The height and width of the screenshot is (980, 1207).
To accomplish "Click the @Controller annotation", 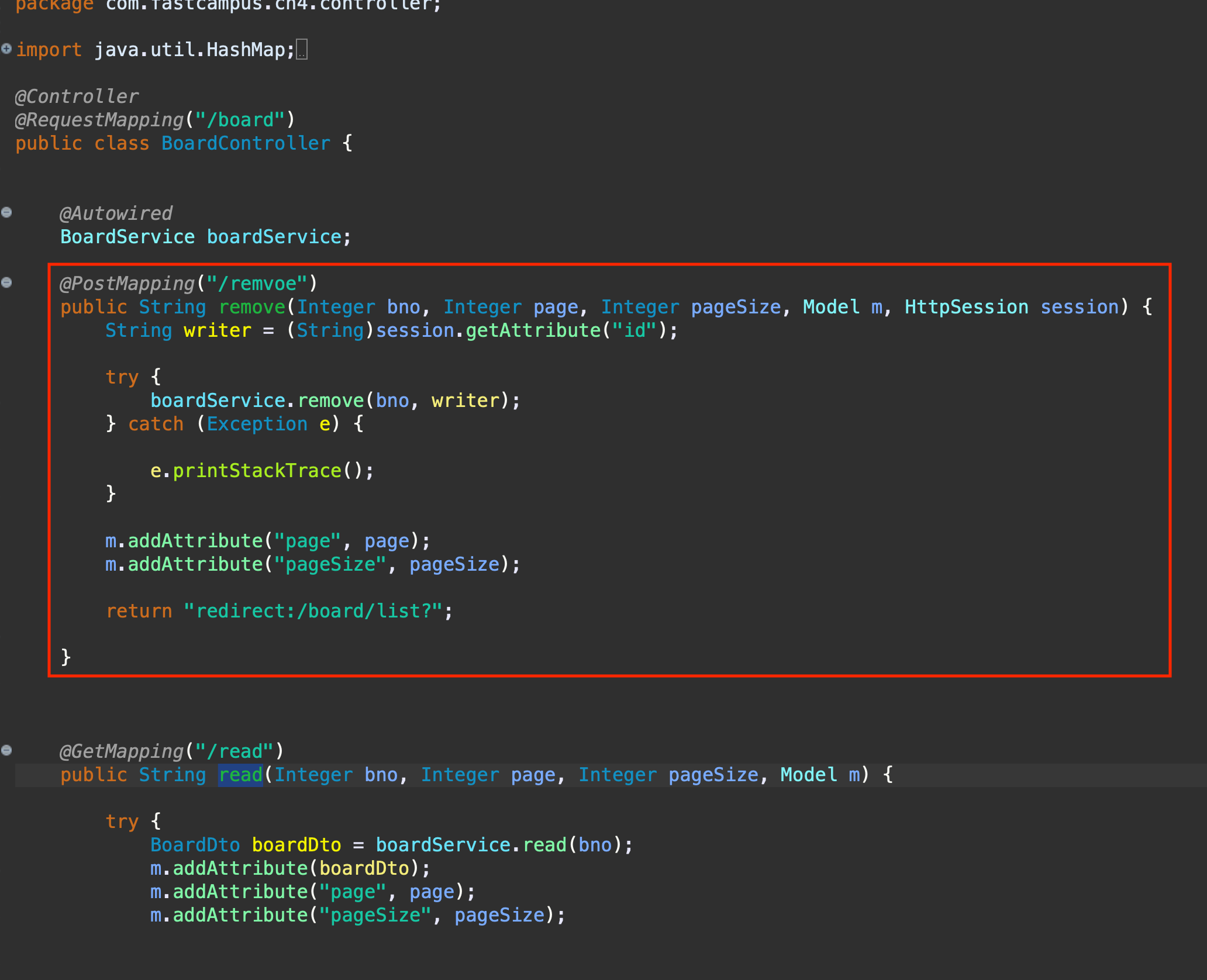I will coord(76,96).
